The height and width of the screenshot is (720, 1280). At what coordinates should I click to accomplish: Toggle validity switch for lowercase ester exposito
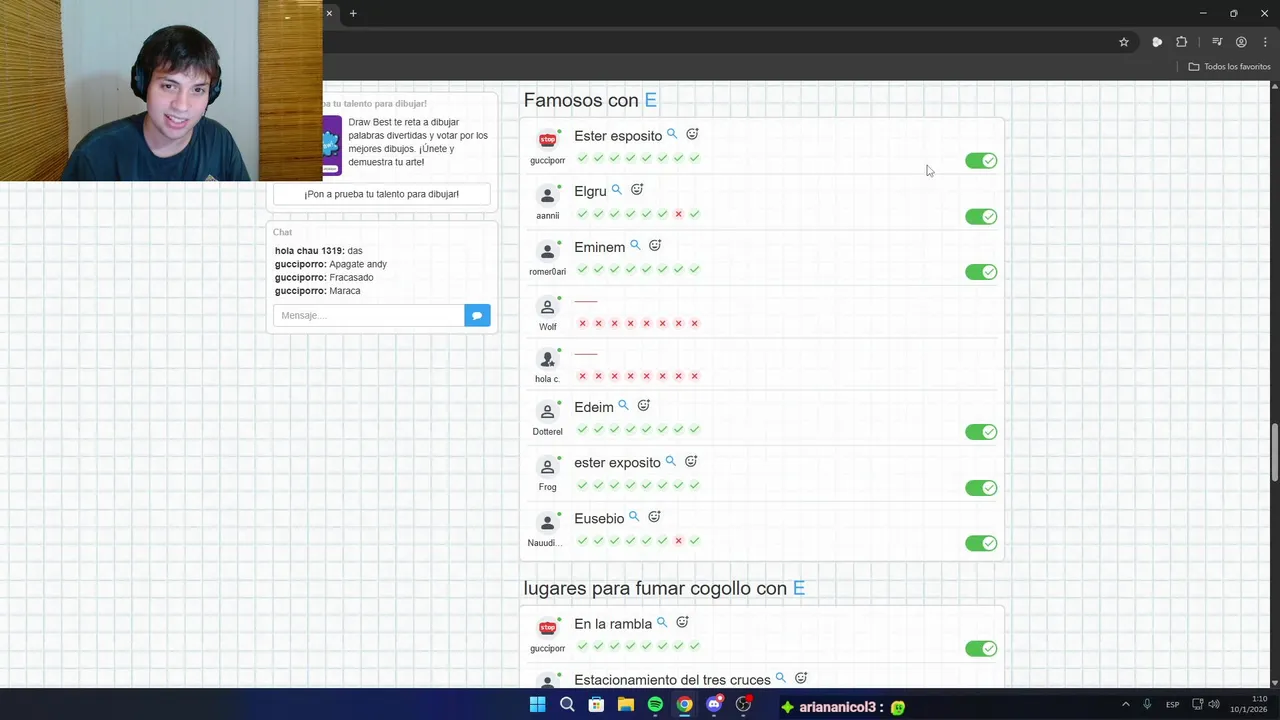click(x=981, y=488)
